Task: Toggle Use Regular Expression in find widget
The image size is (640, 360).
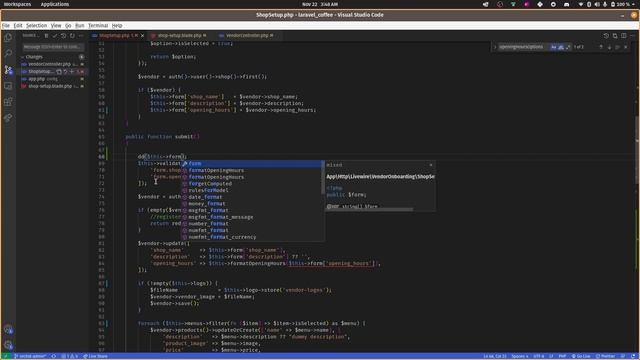Action: (568, 47)
